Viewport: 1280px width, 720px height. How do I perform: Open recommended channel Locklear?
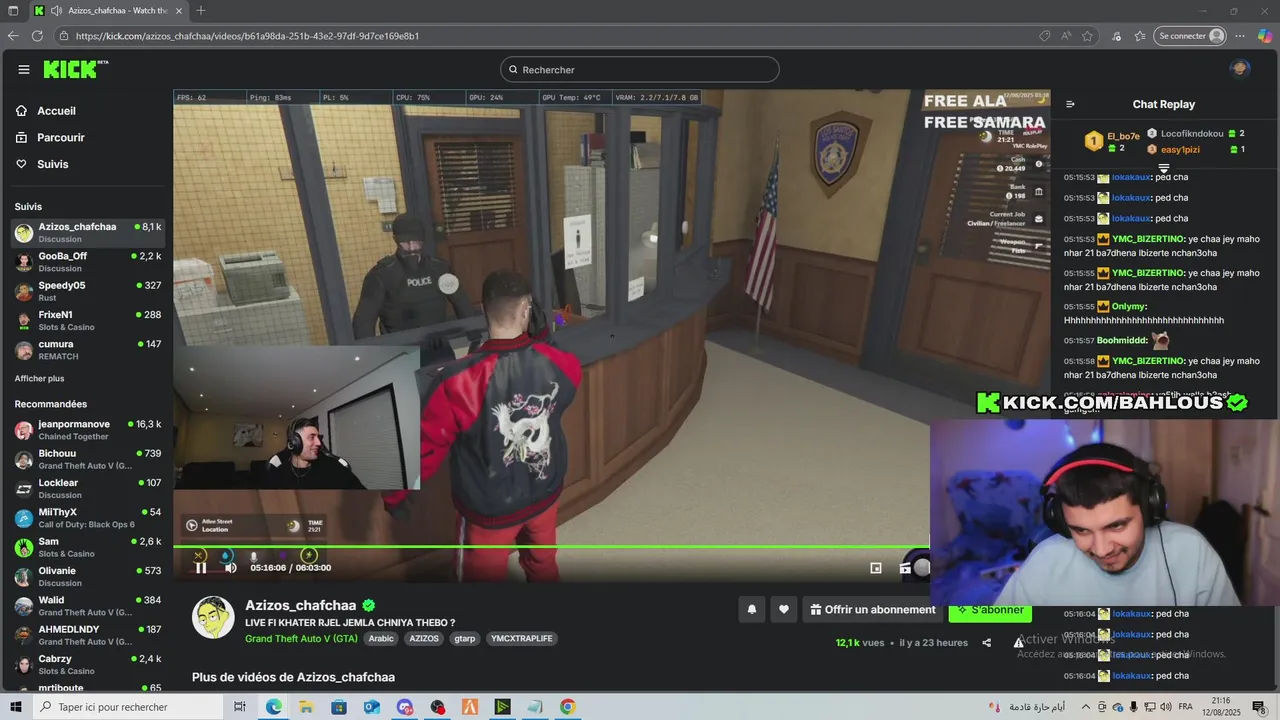tap(88, 488)
